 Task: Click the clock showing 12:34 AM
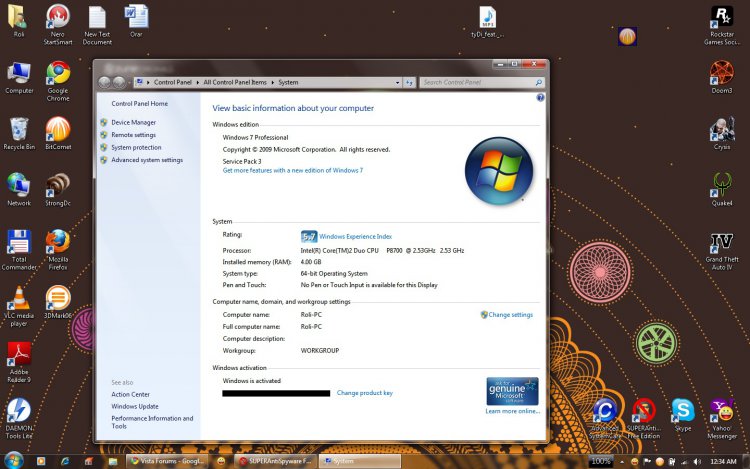tap(723, 461)
